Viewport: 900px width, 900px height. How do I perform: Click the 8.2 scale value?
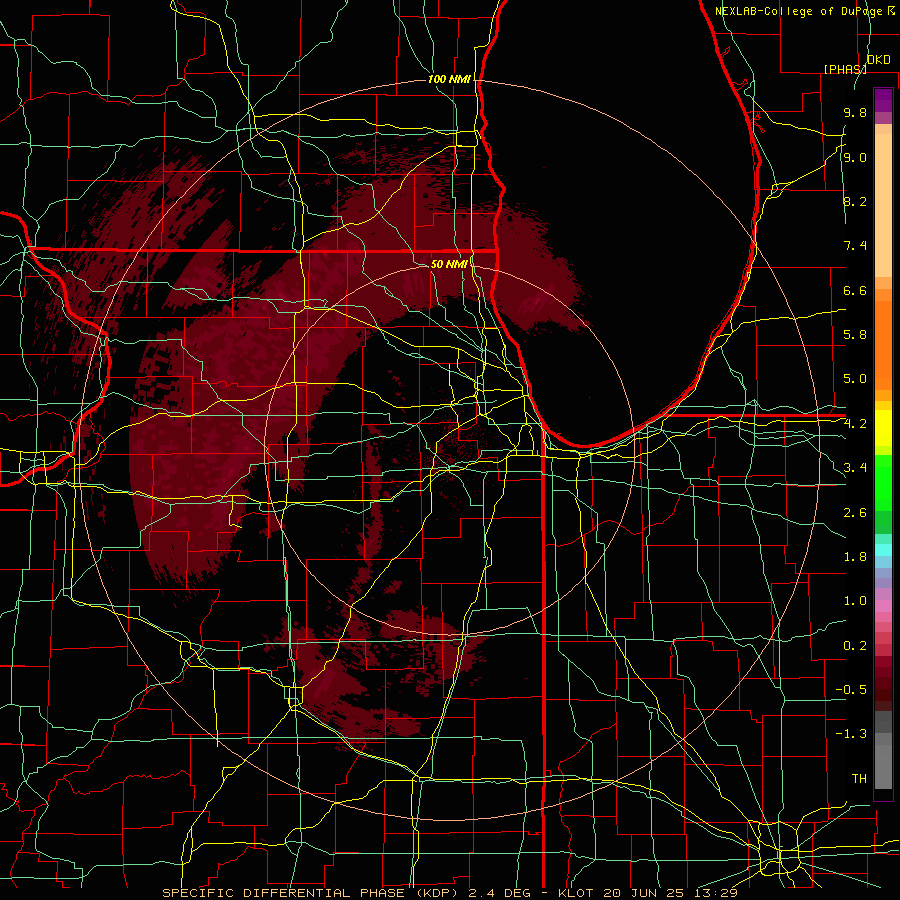pos(855,201)
